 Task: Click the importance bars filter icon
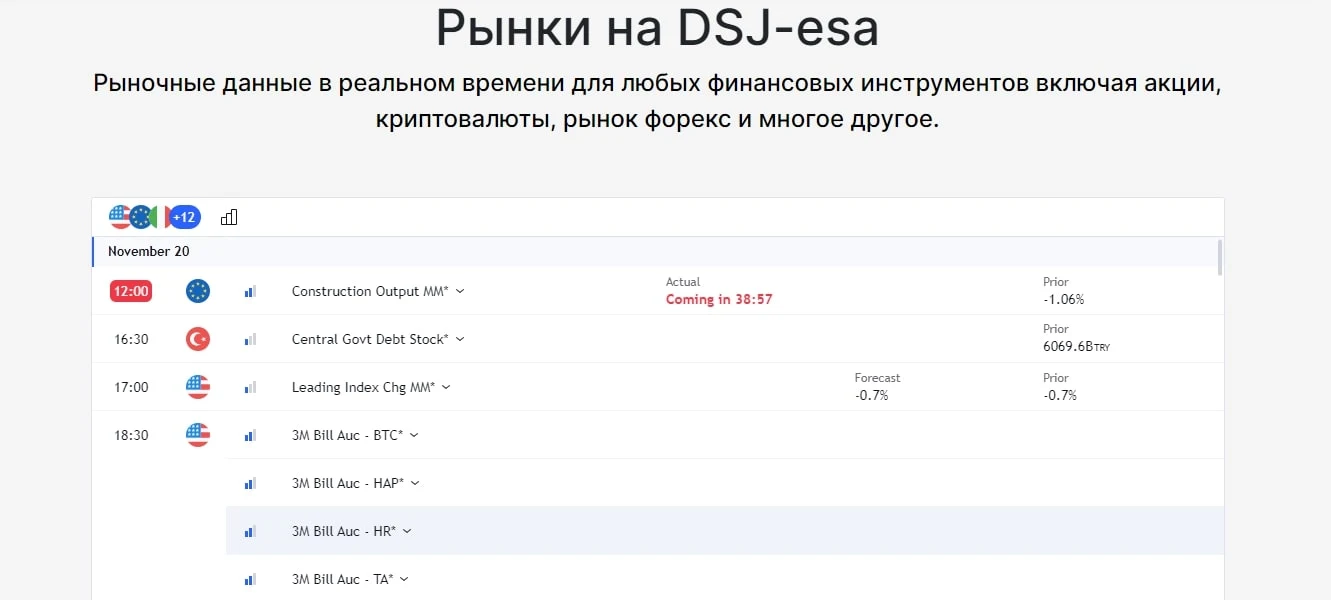click(229, 217)
